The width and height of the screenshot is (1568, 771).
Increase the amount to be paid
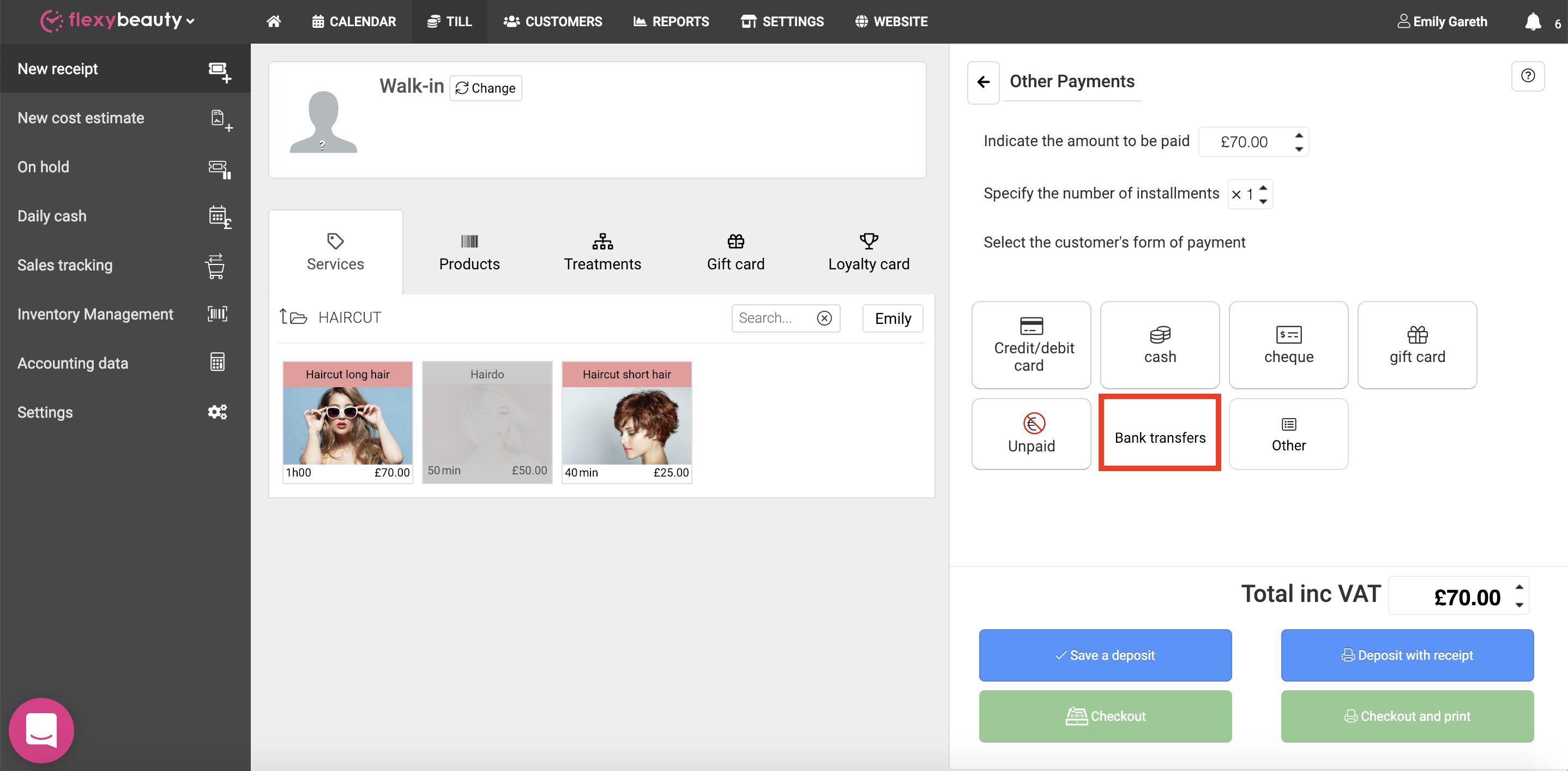1299,135
